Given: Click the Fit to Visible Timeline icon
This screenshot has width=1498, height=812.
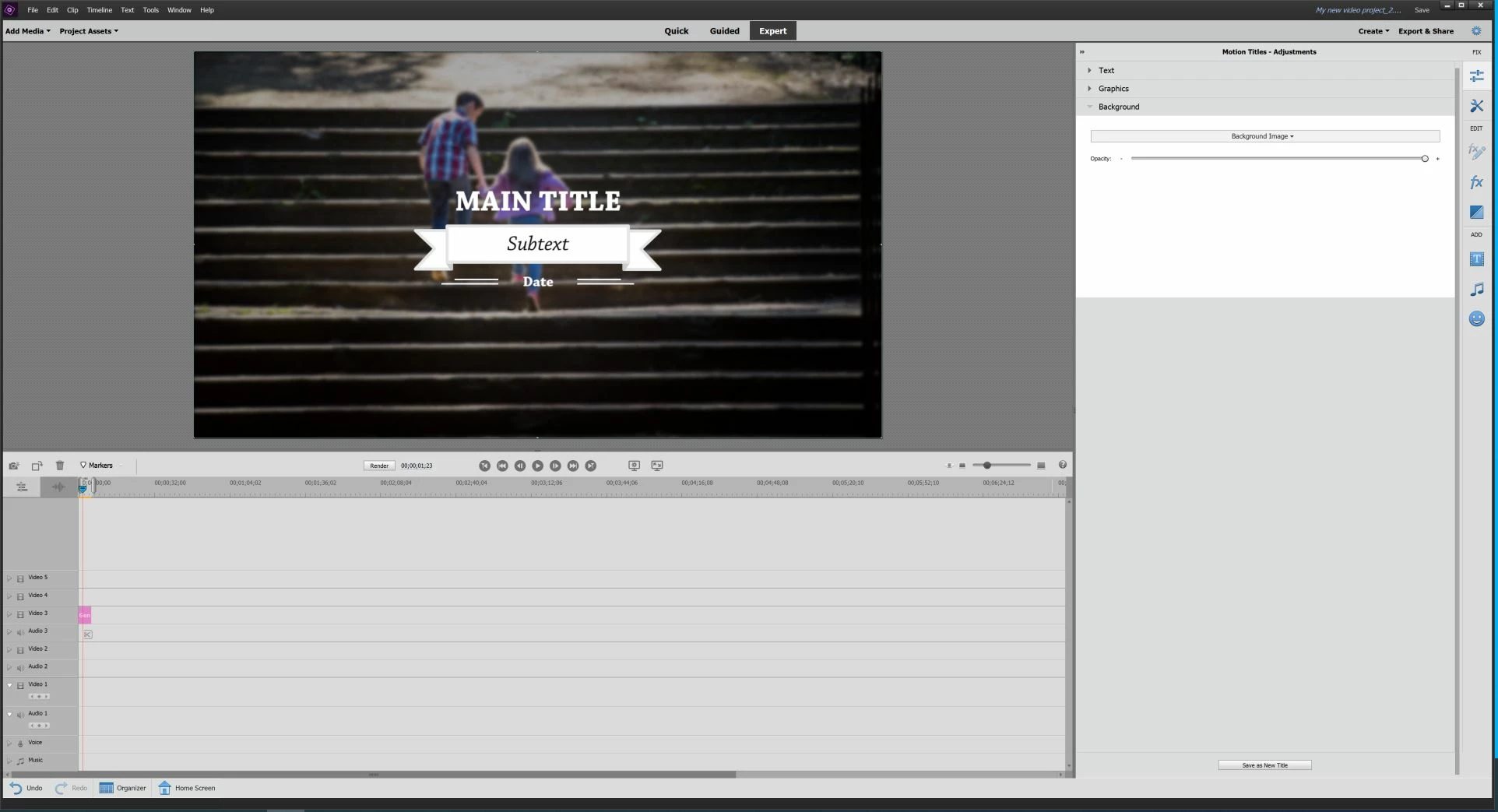Looking at the screenshot, I should coord(948,466).
